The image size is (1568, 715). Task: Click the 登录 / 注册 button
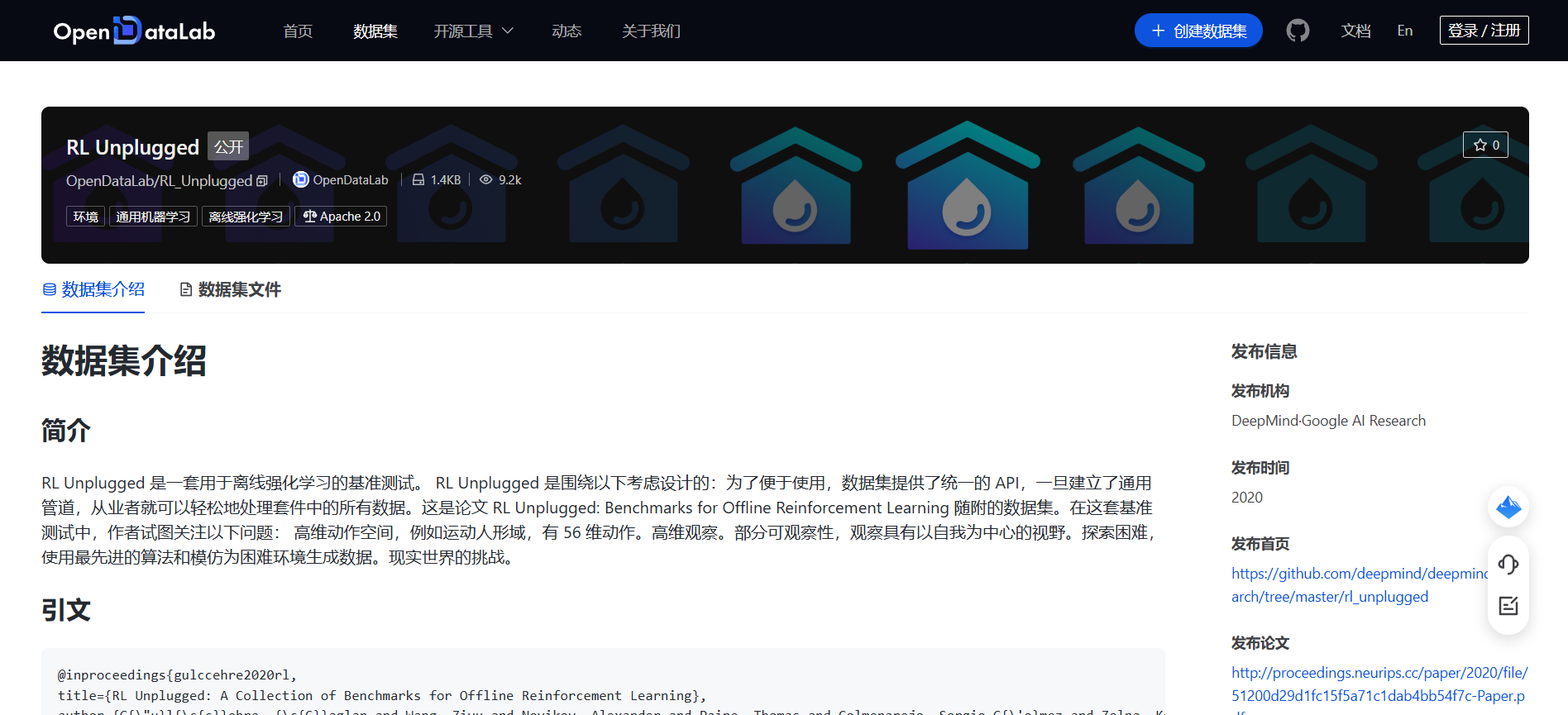pyautogui.click(x=1484, y=31)
